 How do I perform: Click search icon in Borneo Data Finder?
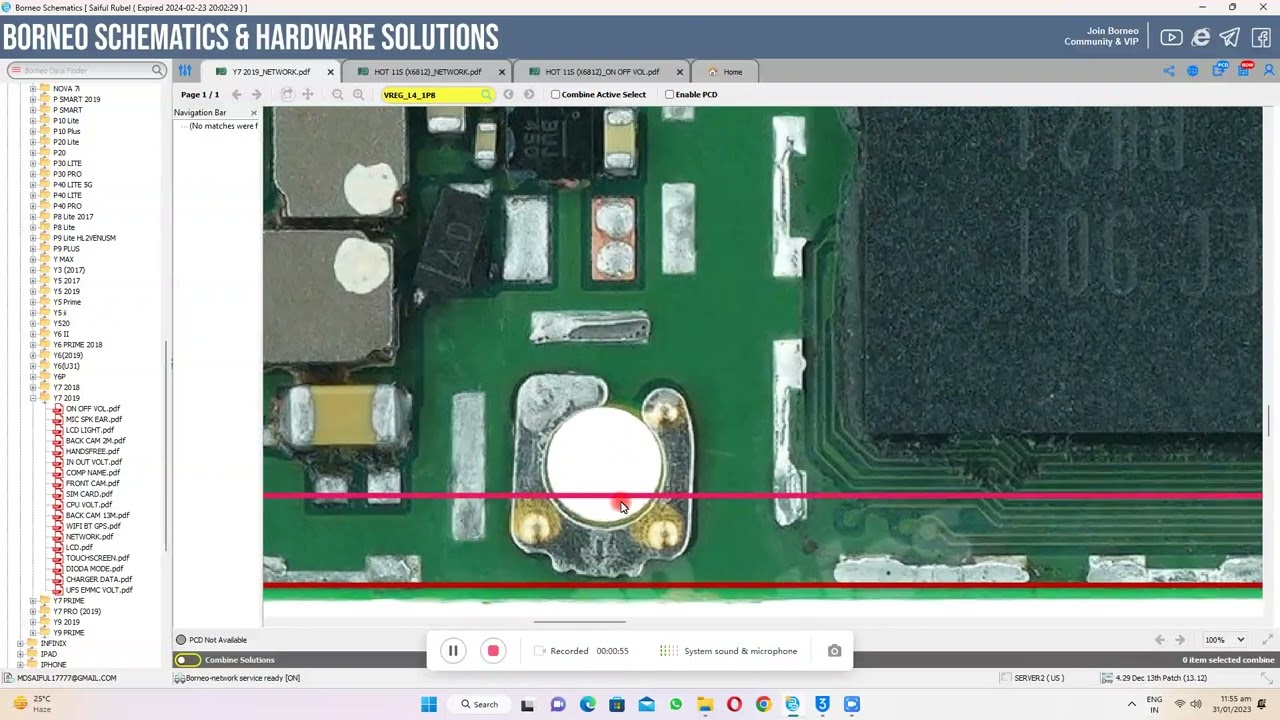(157, 70)
